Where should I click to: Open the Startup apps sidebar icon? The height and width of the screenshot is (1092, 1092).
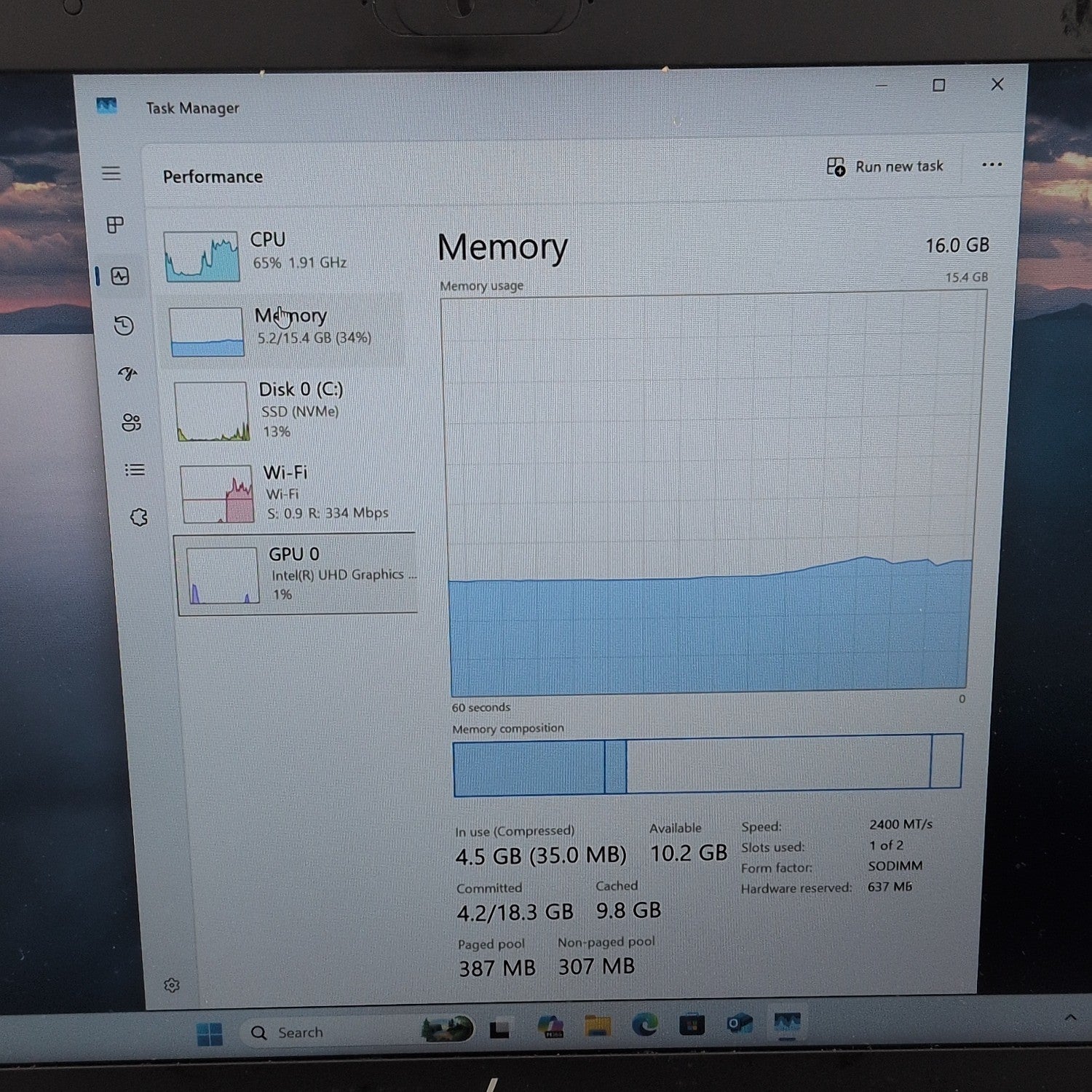click(128, 373)
